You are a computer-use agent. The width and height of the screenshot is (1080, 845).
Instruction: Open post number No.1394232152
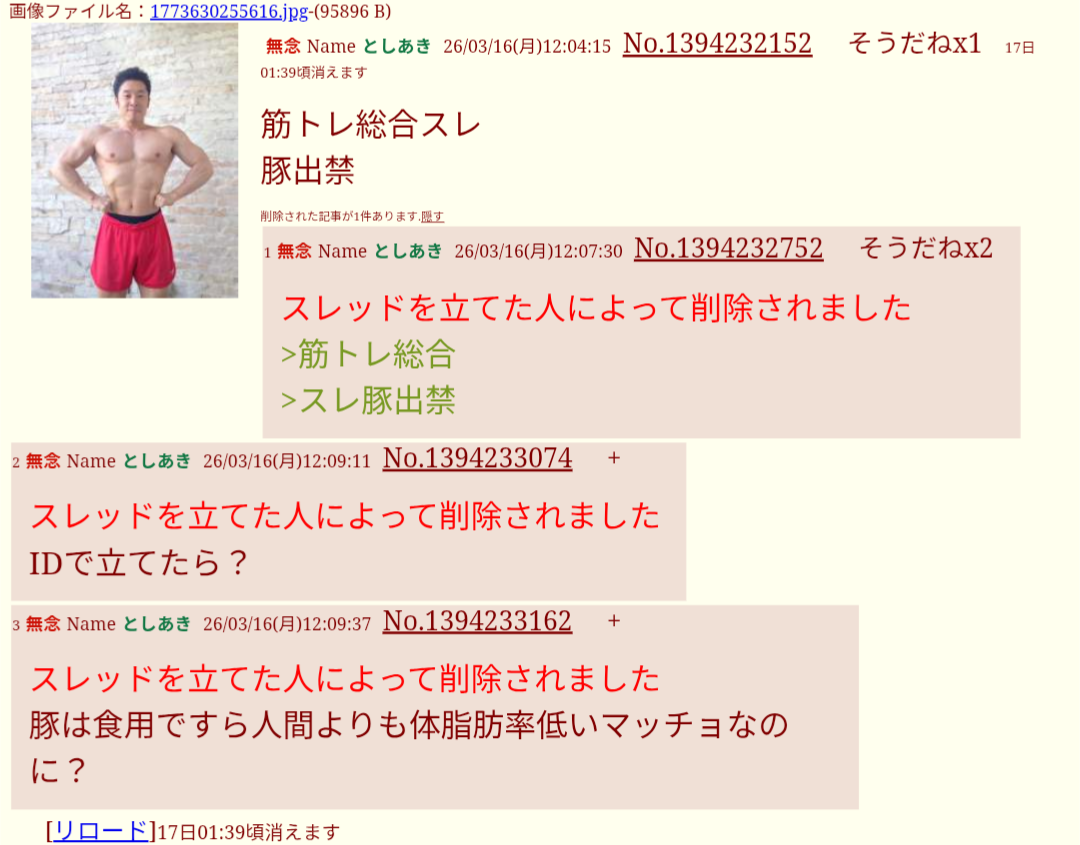tap(717, 43)
